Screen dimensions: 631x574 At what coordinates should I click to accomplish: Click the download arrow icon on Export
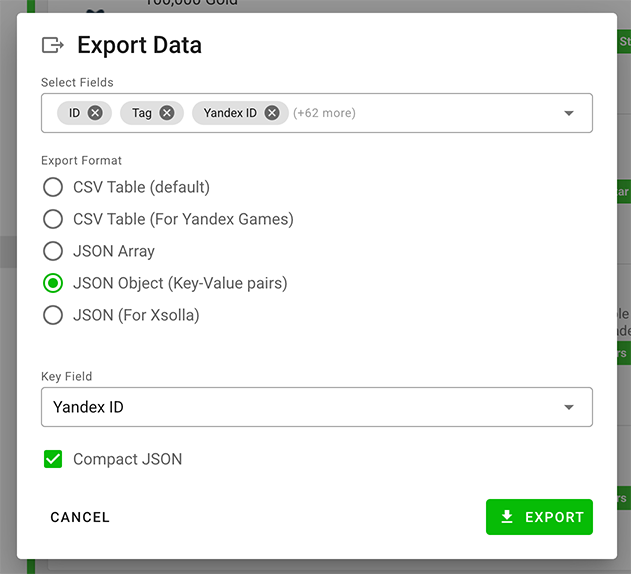pyautogui.click(x=507, y=517)
